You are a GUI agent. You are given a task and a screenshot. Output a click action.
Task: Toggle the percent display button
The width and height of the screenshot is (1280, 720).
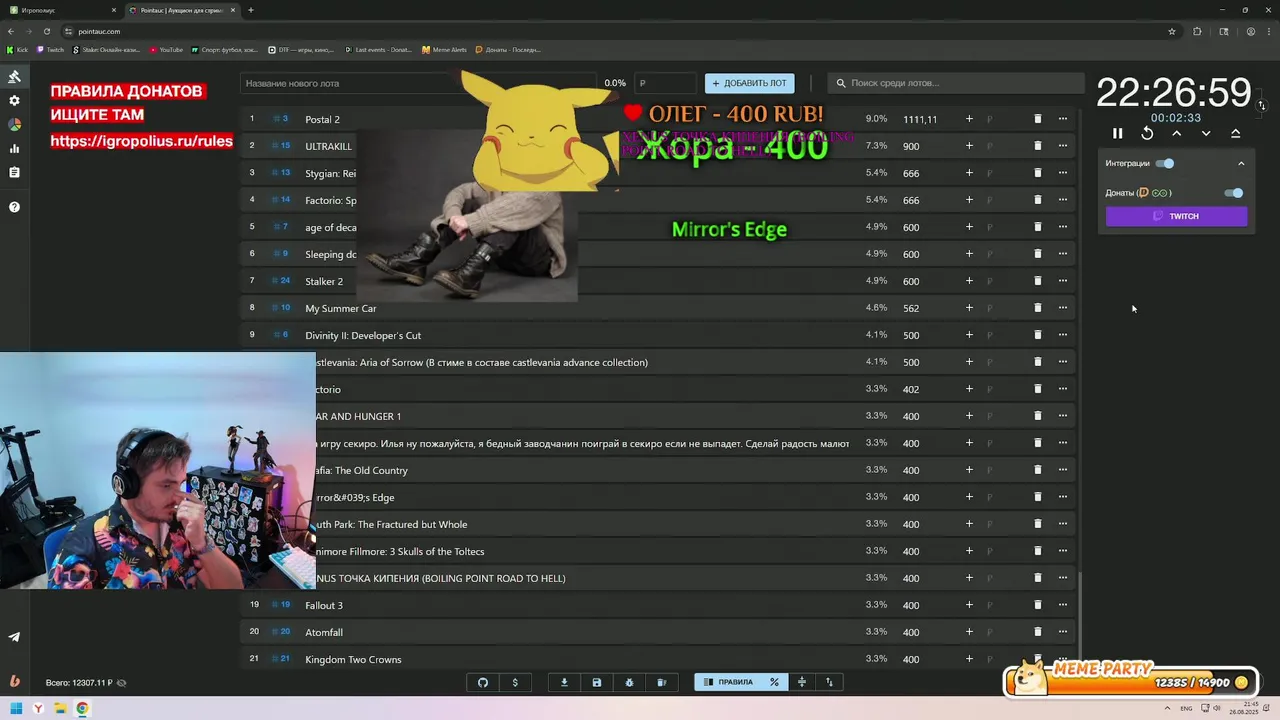pos(774,682)
